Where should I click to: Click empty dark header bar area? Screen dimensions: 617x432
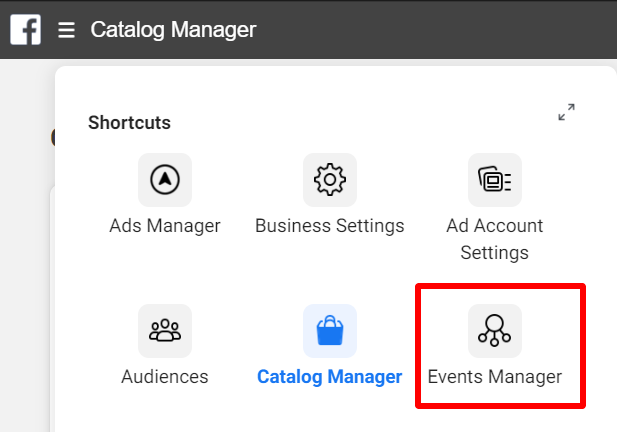[x=433, y=30]
